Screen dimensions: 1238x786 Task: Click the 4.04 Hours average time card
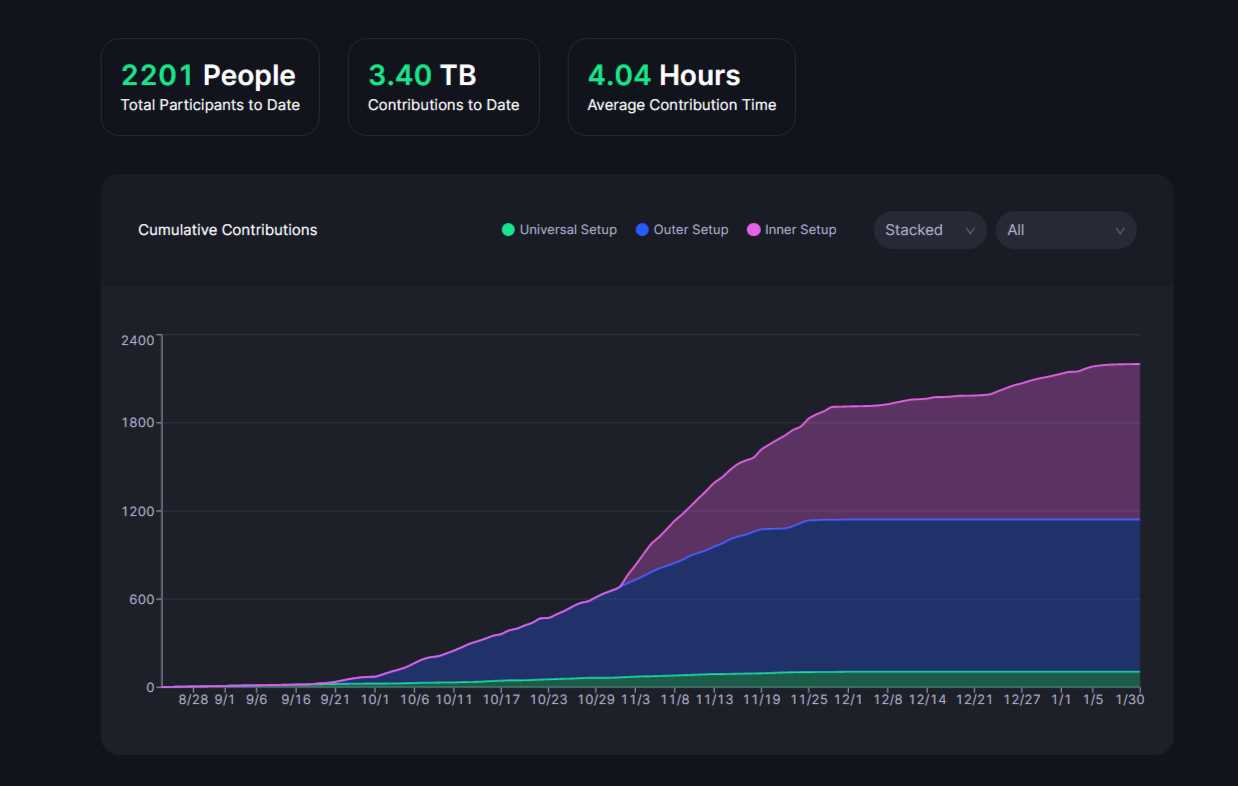pyautogui.click(x=681, y=87)
